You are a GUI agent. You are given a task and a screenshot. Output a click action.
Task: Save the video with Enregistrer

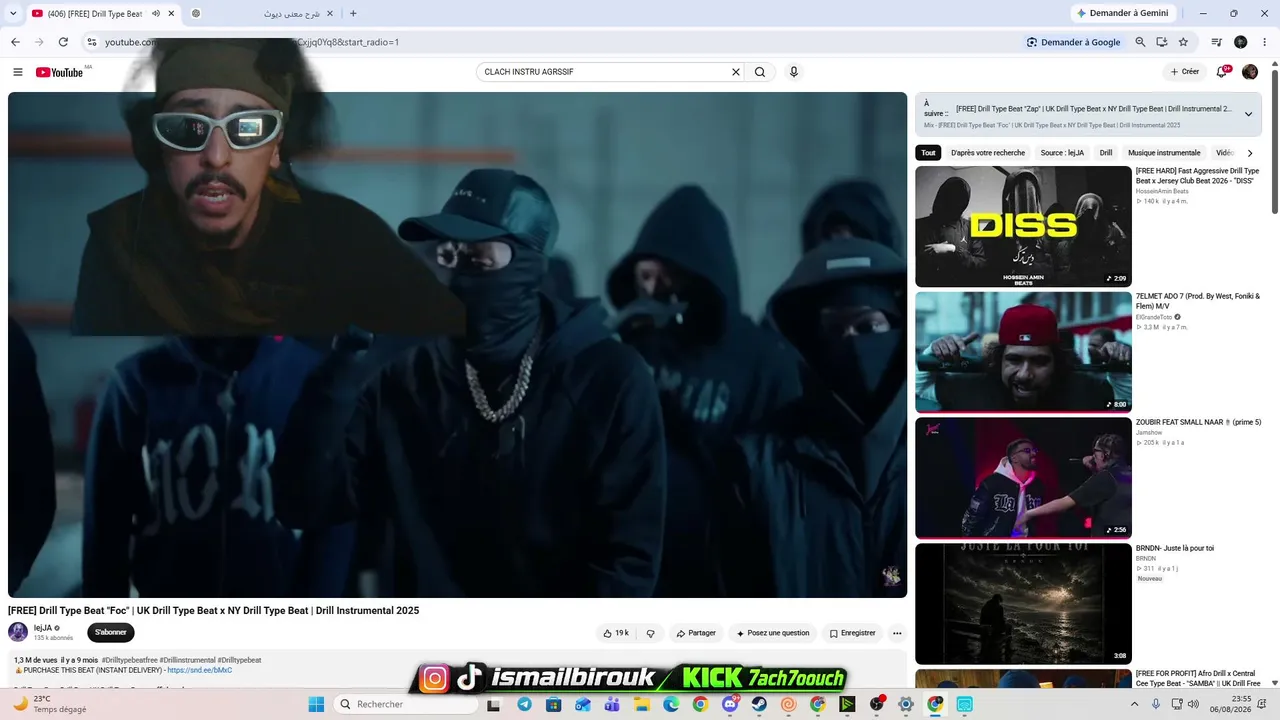tap(852, 633)
